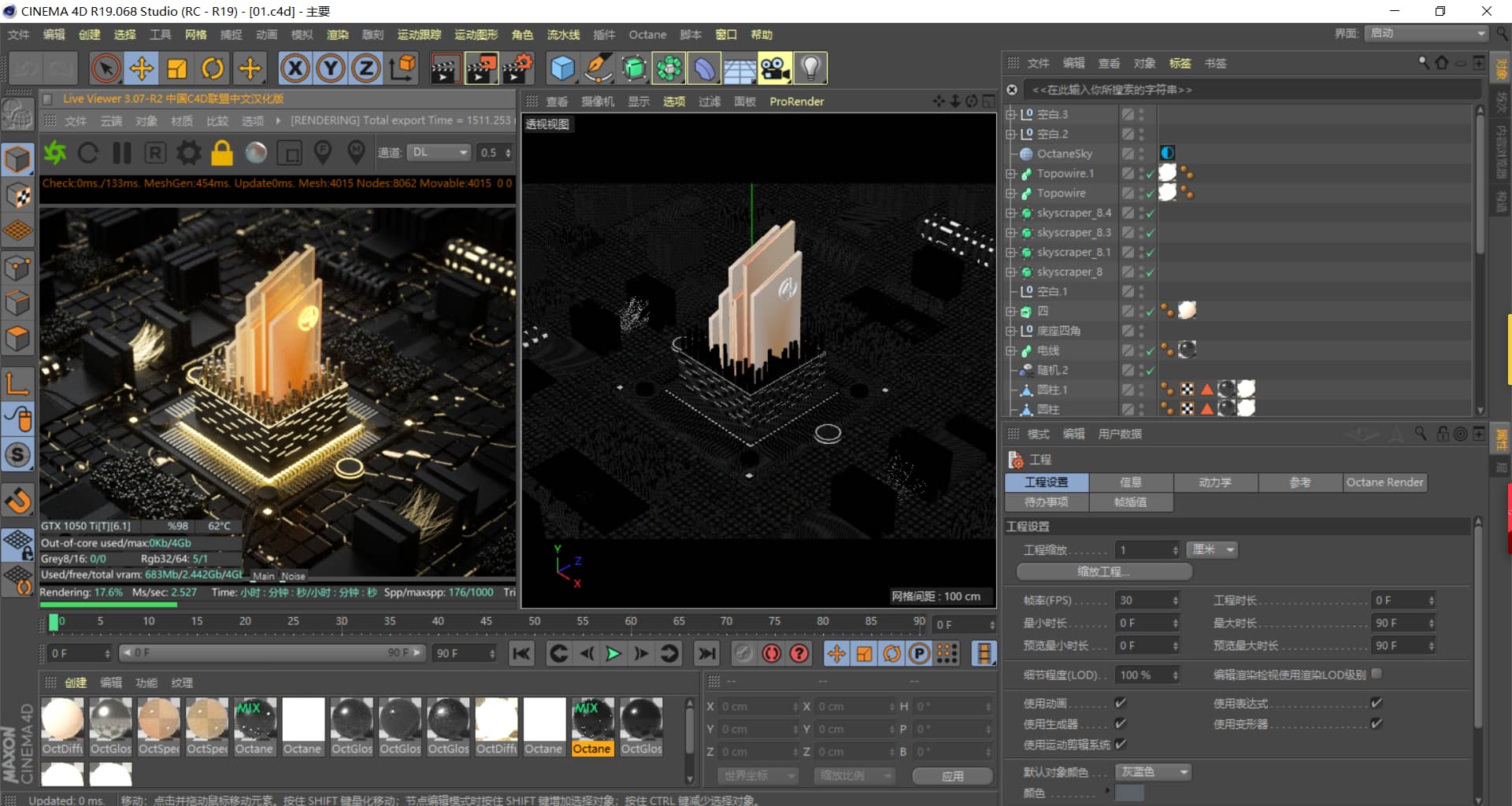Toggle the 使用表达式 checkbox
Image resolution: width=1512 pixels, height=806 pixels.
pos(1377,703)
